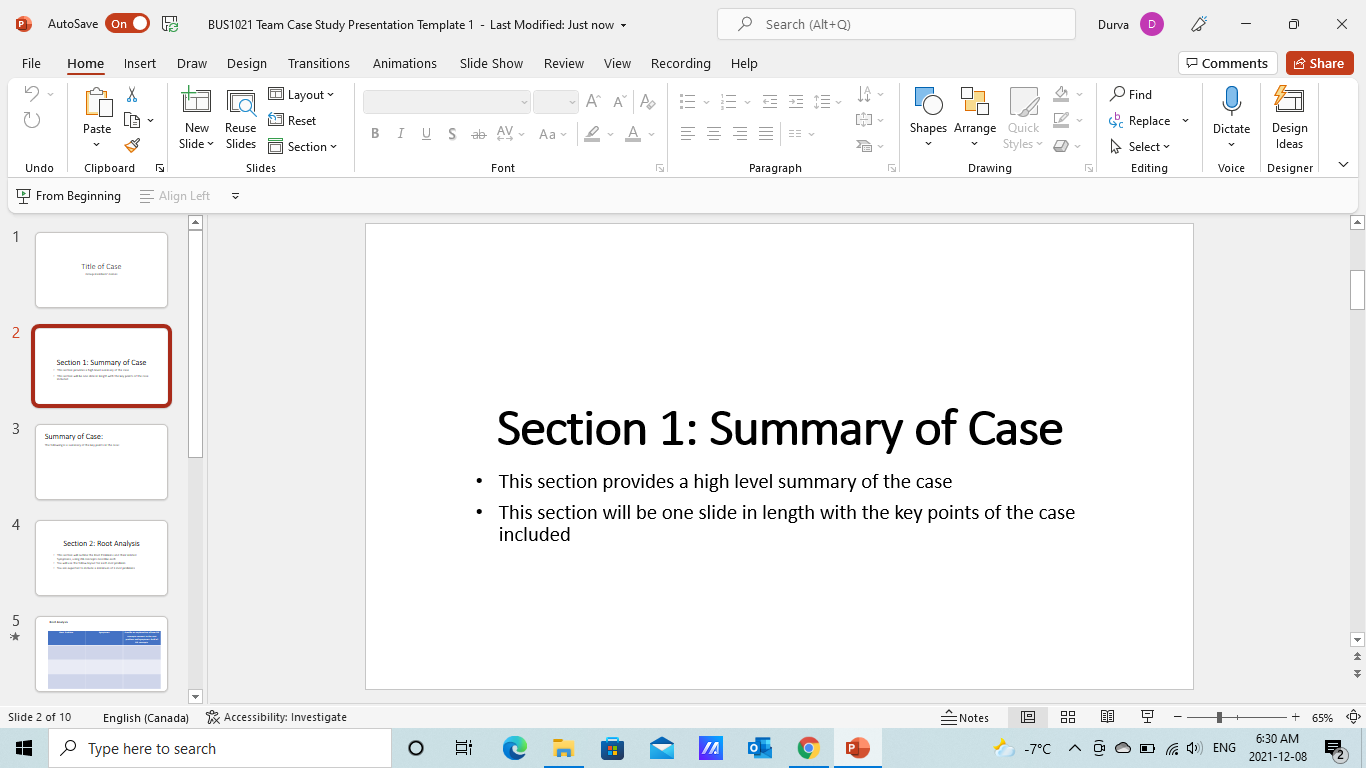Viewport: 1366px width, 768px height.
Task: Open Microsoft Edge from taskbar
Action: tap(515, 748)
